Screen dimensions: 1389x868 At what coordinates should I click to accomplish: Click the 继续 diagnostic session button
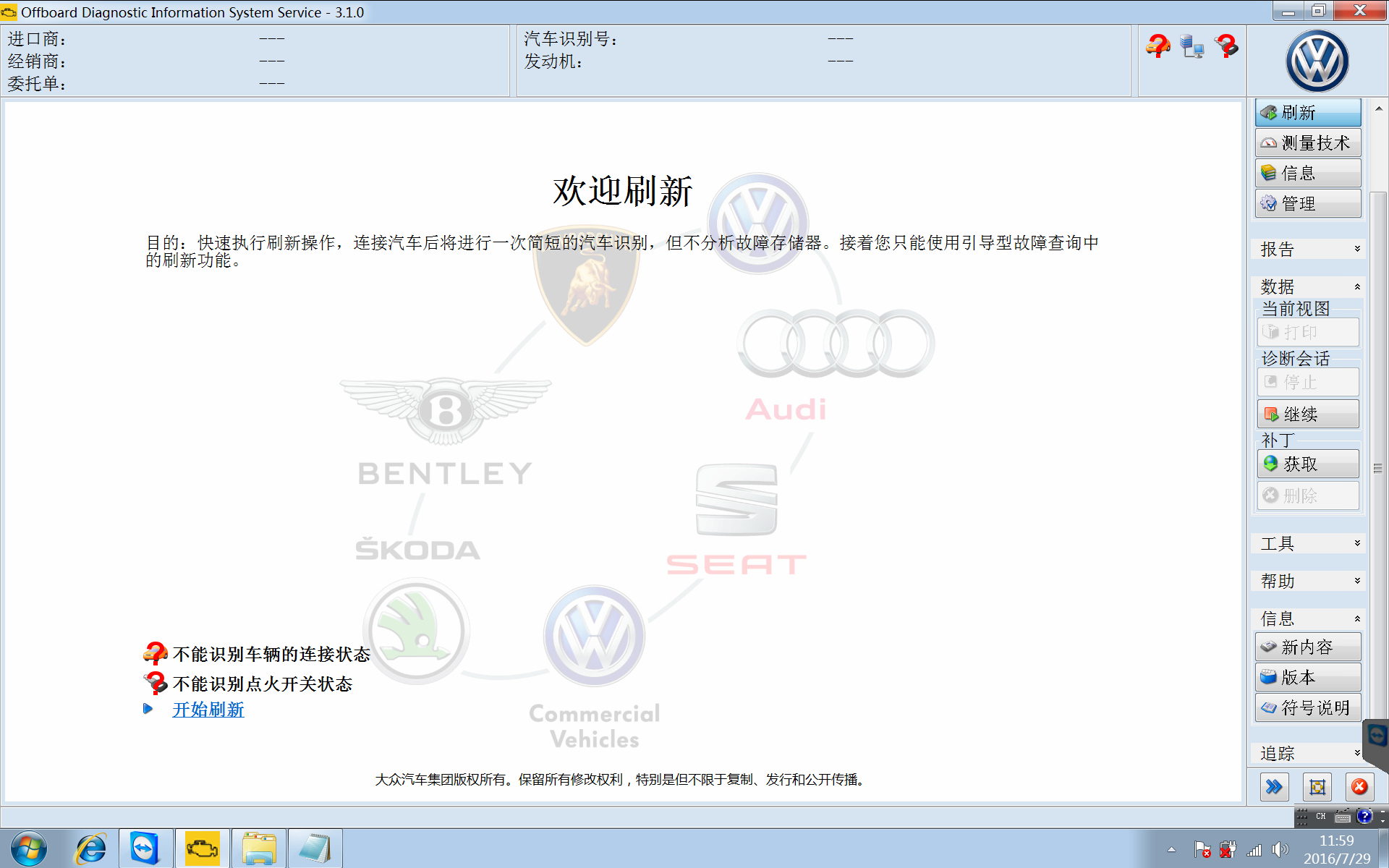pyautogui.click(x=1308, y=414)
